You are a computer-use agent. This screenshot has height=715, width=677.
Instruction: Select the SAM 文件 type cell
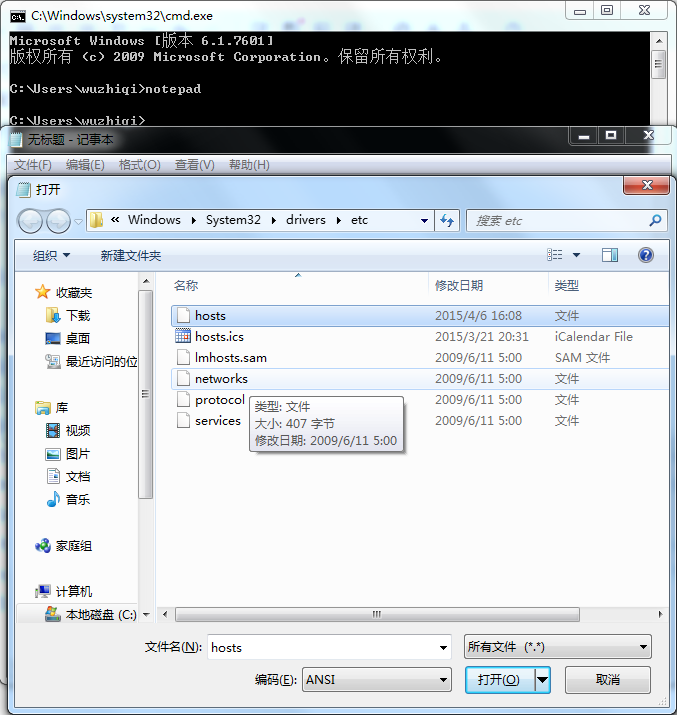pyautogui.click(x=582, y=358)
